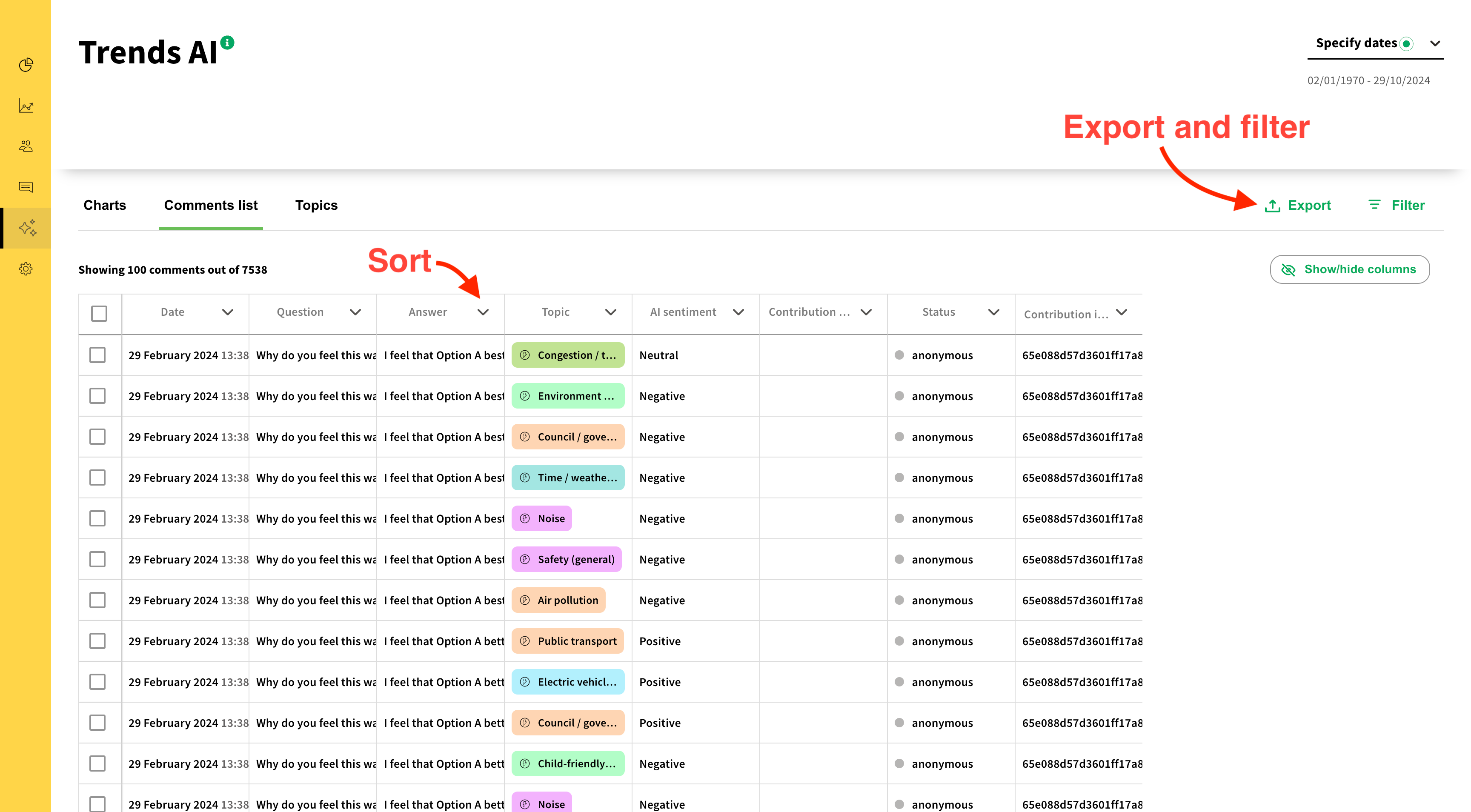
Task: Click the Export upload icon
Action: (1272, 206)
